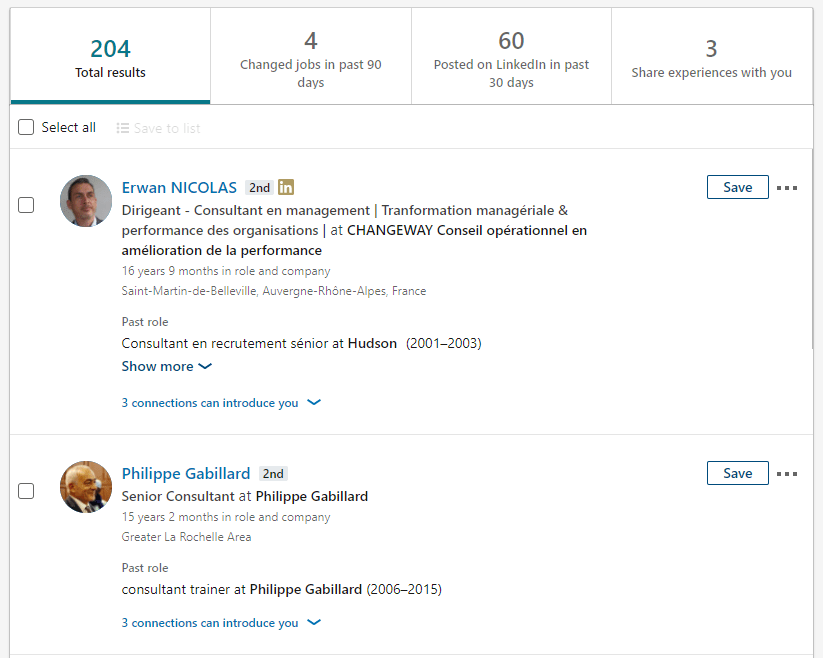This screenshot has height=658, width=823.
Task: Click the LinkedIn premium badge next to Erwan NICOLAS
Action: tap(286, 187)
